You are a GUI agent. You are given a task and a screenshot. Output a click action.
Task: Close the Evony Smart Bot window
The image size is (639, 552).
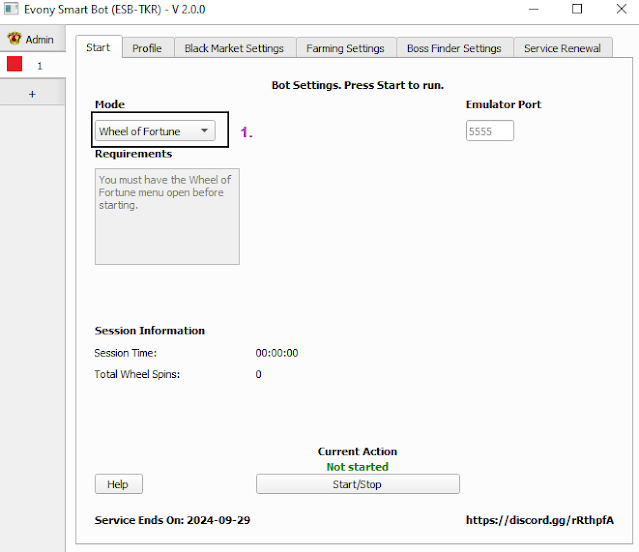pos(621,9)
